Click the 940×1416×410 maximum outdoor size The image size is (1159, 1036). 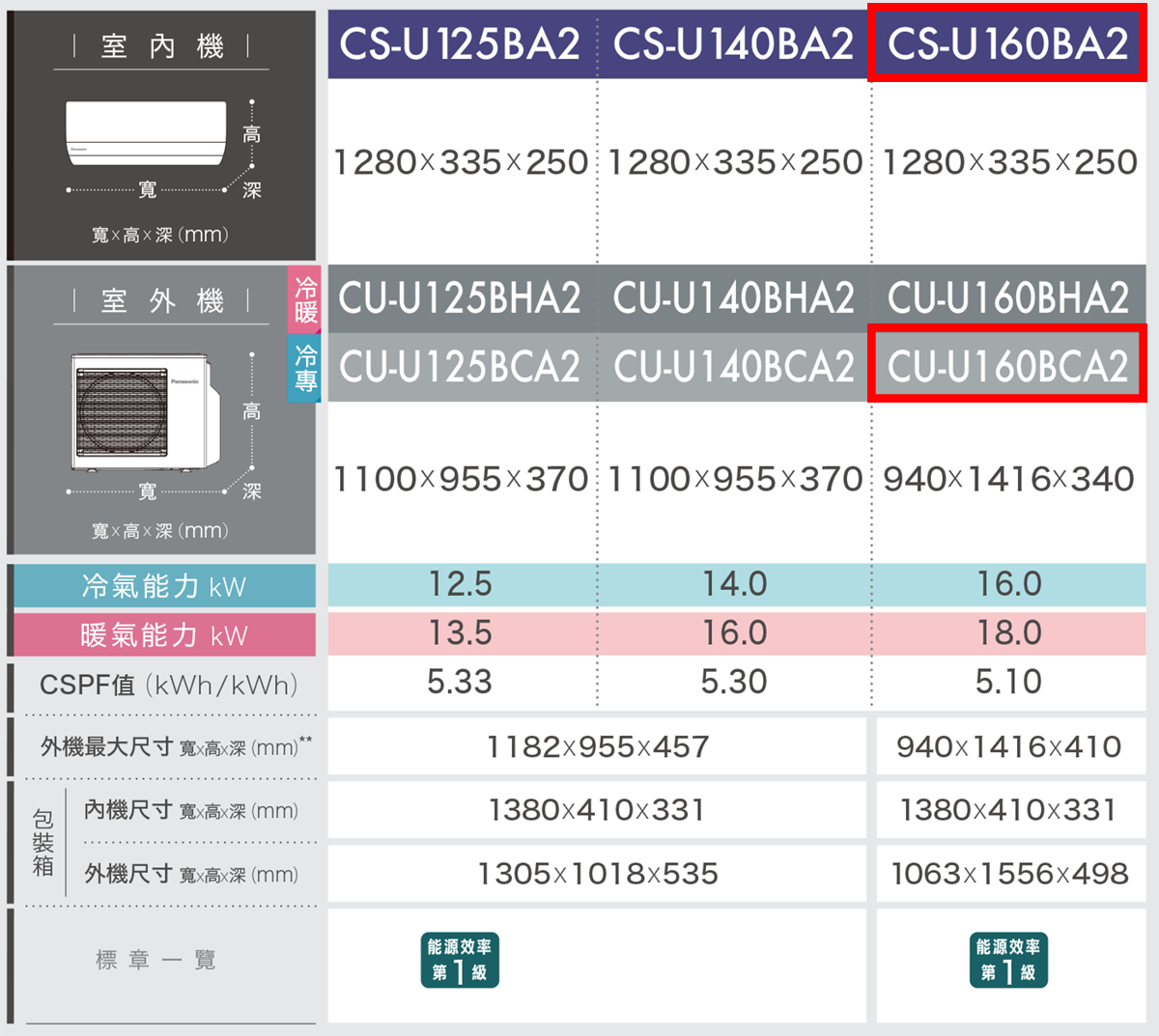coord(1008,746)
